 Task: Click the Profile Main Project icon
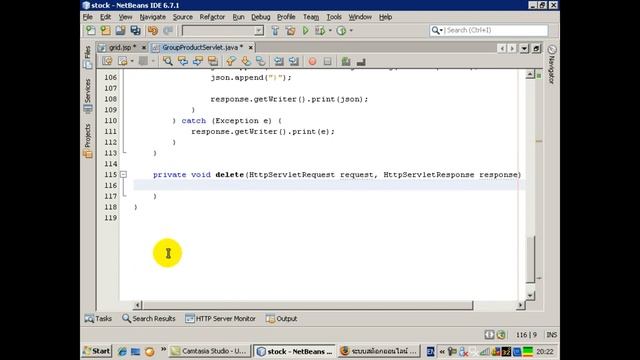click(x=341, y=30)
